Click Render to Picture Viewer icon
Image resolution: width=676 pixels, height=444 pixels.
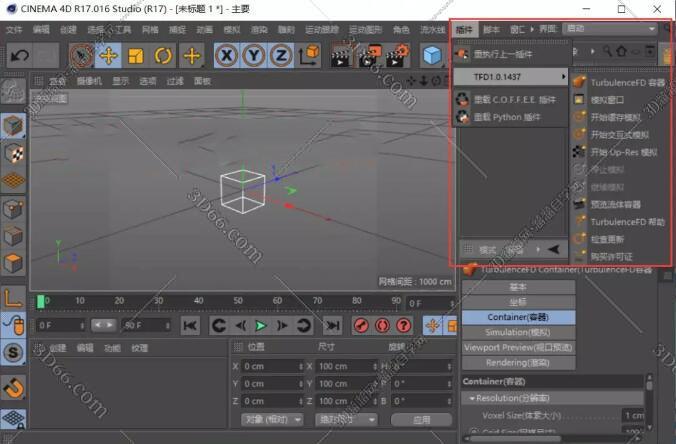pyautogui.click(x=369, y=56)
